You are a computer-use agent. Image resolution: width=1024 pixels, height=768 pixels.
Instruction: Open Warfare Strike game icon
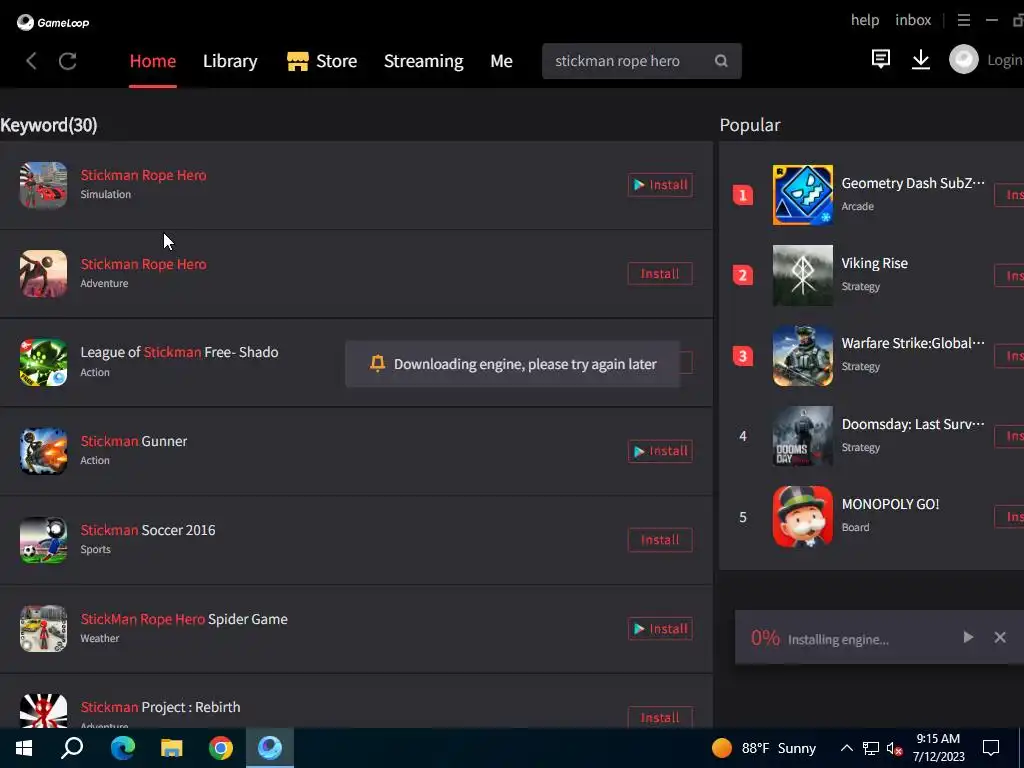(x=803, y=356)
